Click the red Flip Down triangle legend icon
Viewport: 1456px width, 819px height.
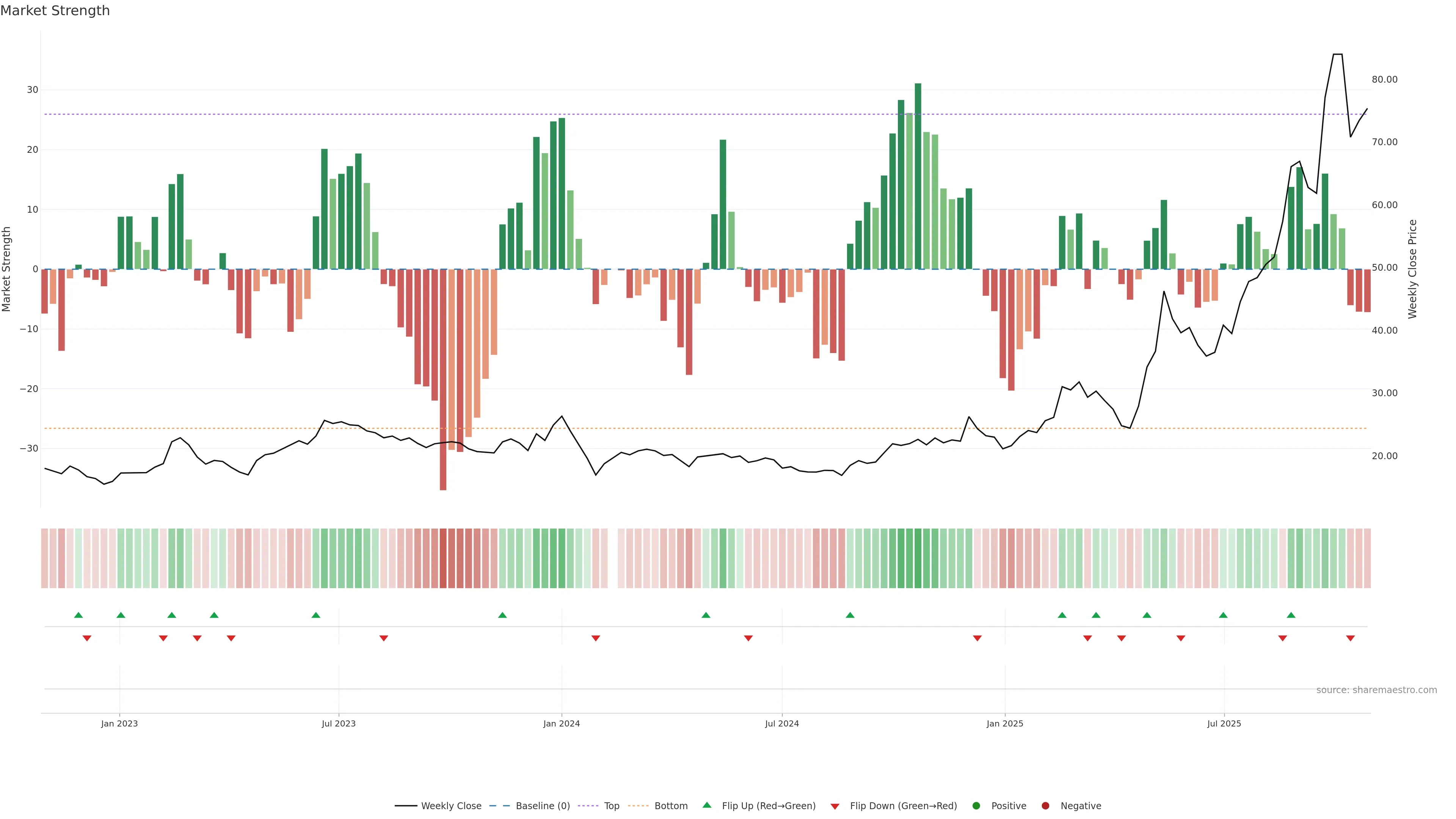pyautogui.click(x=835, y=806)
